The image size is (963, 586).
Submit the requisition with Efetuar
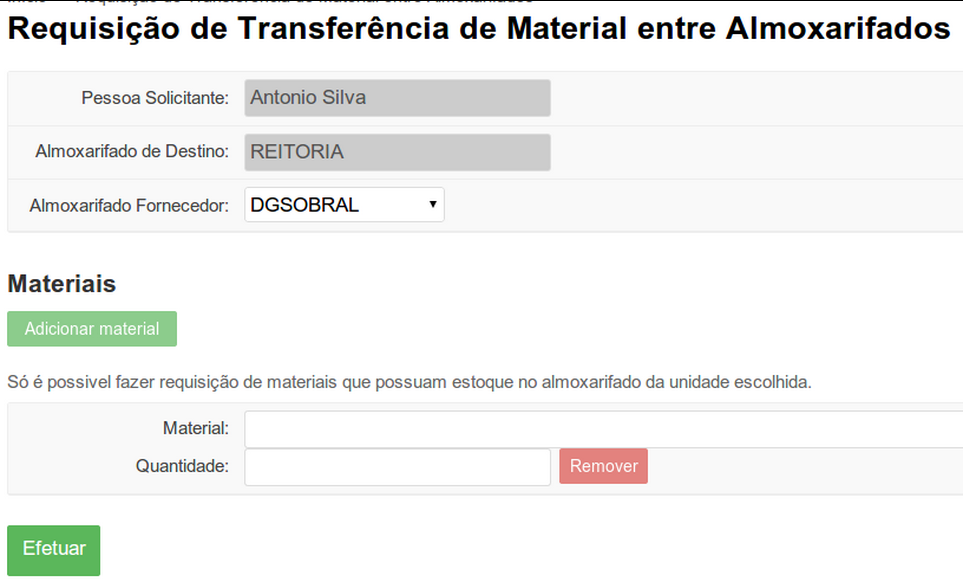tap(53, 550)
